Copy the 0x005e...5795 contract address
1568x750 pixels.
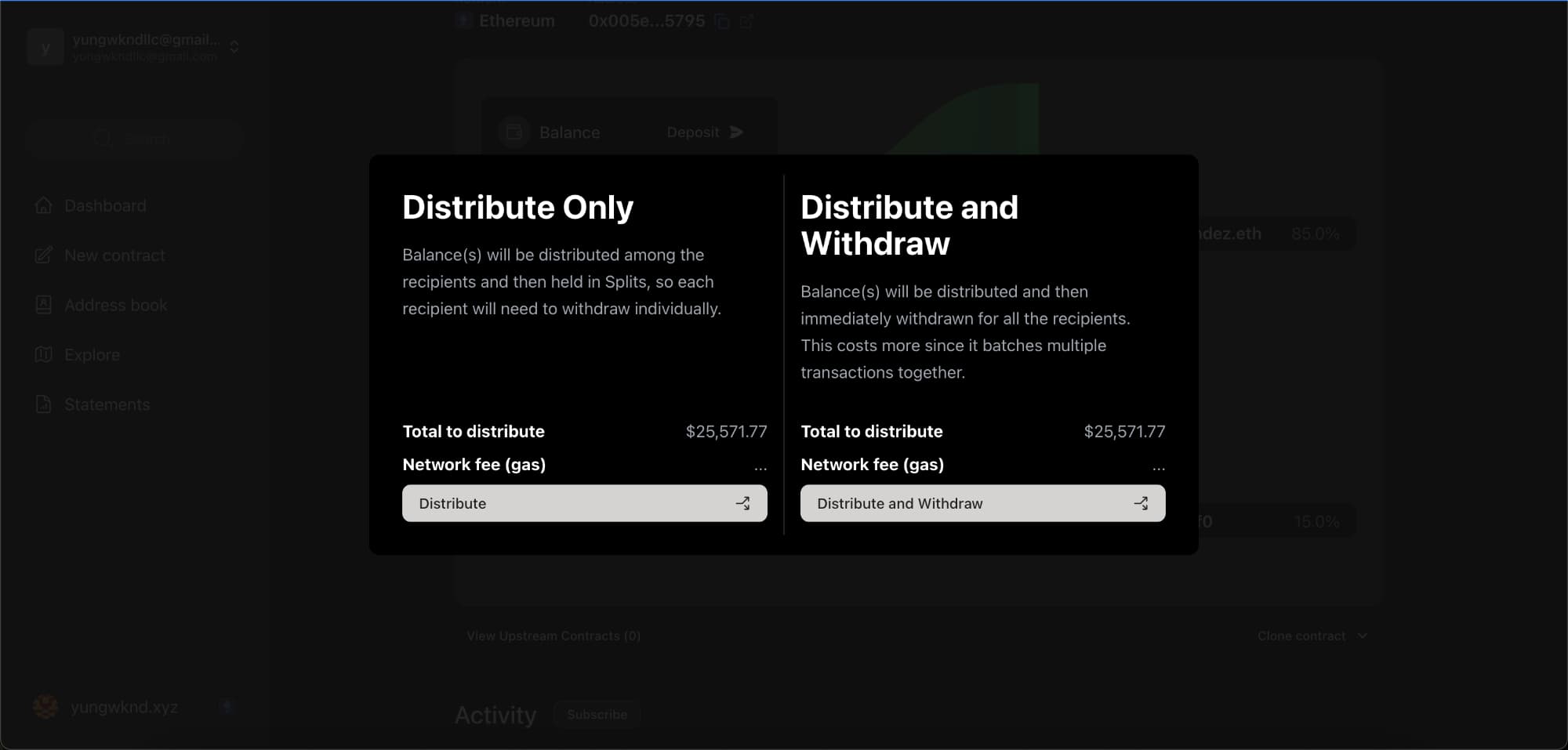point(722,22)
